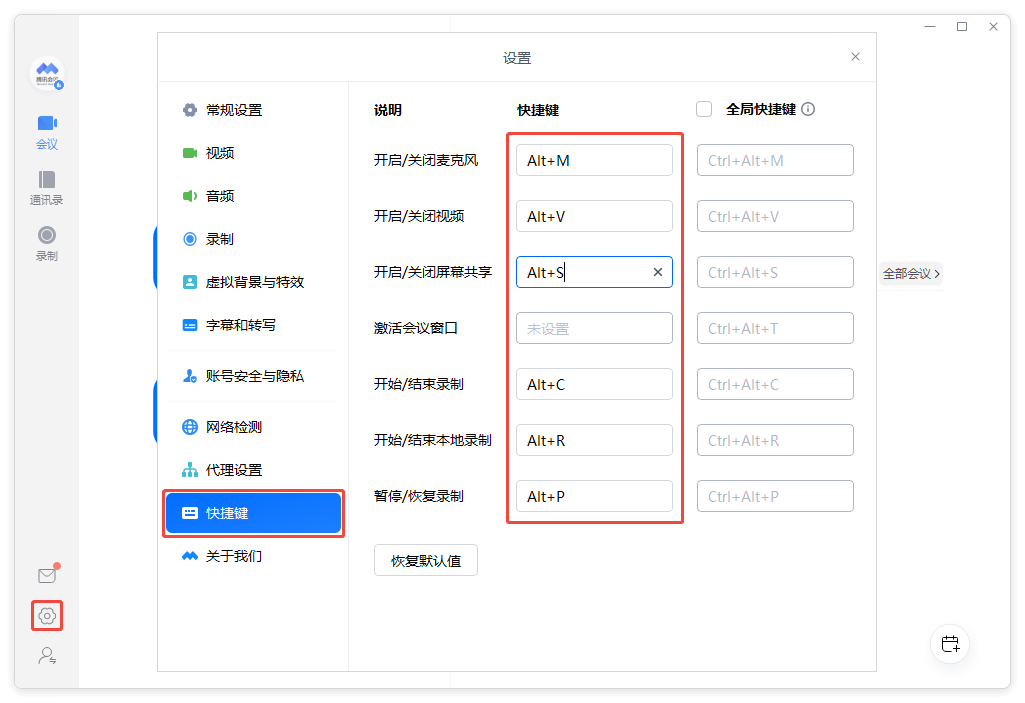Click the switch account person icon
The height and width of the screenshot is (703, 1025).
(47, 655)
